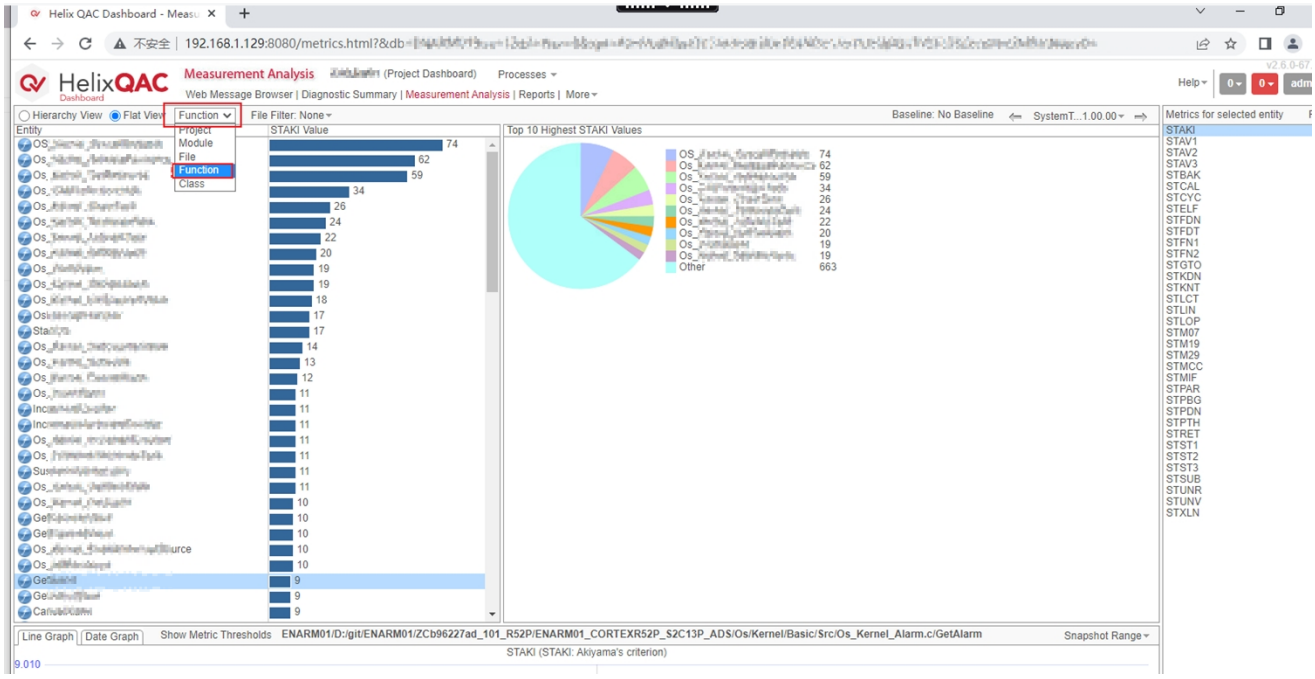Click the share icon in the address bar
Viewport: 1315px width, 679px height.
click(1202, 44)
